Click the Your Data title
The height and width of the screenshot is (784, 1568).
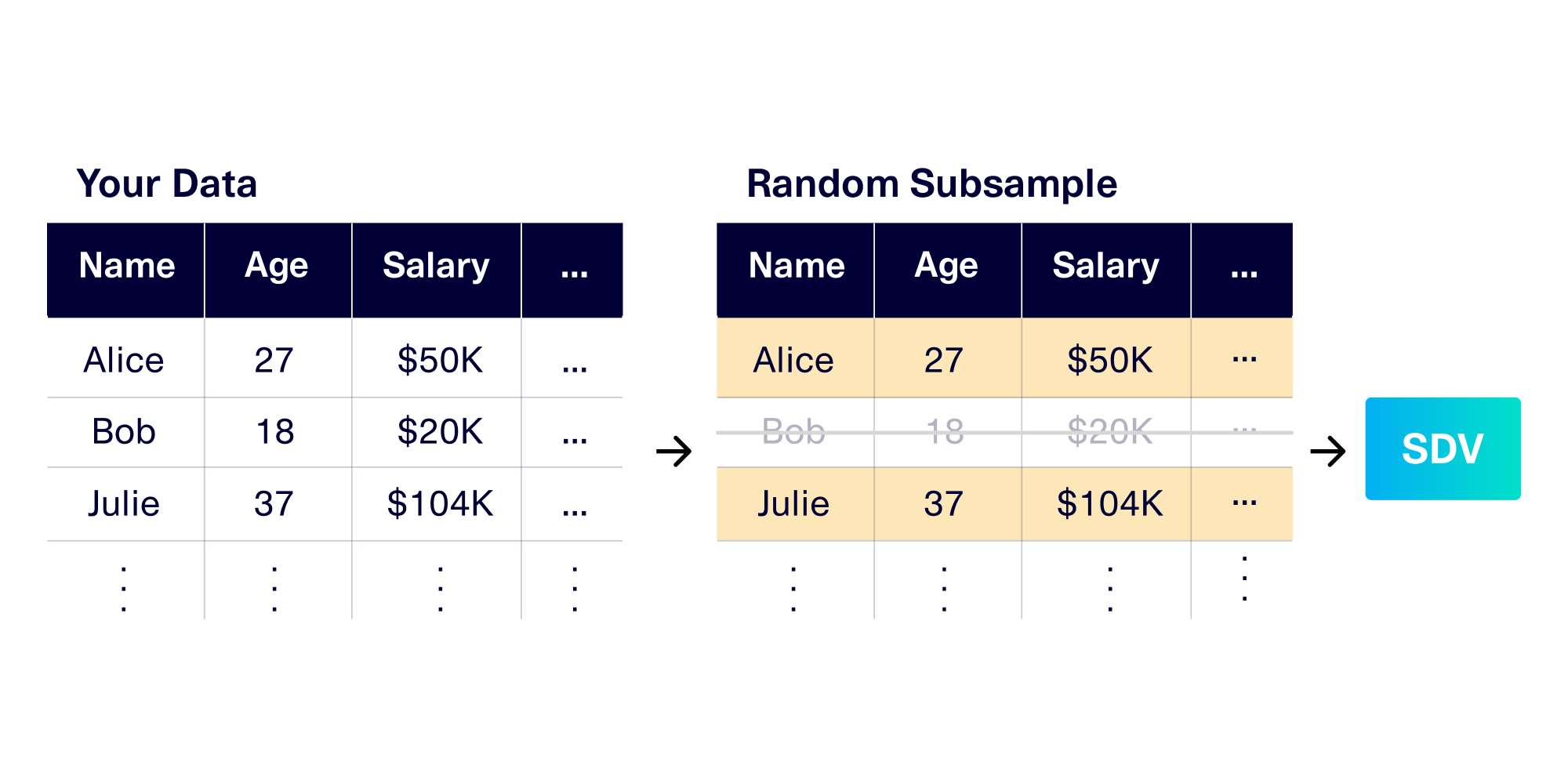click(x=167, y=184)
